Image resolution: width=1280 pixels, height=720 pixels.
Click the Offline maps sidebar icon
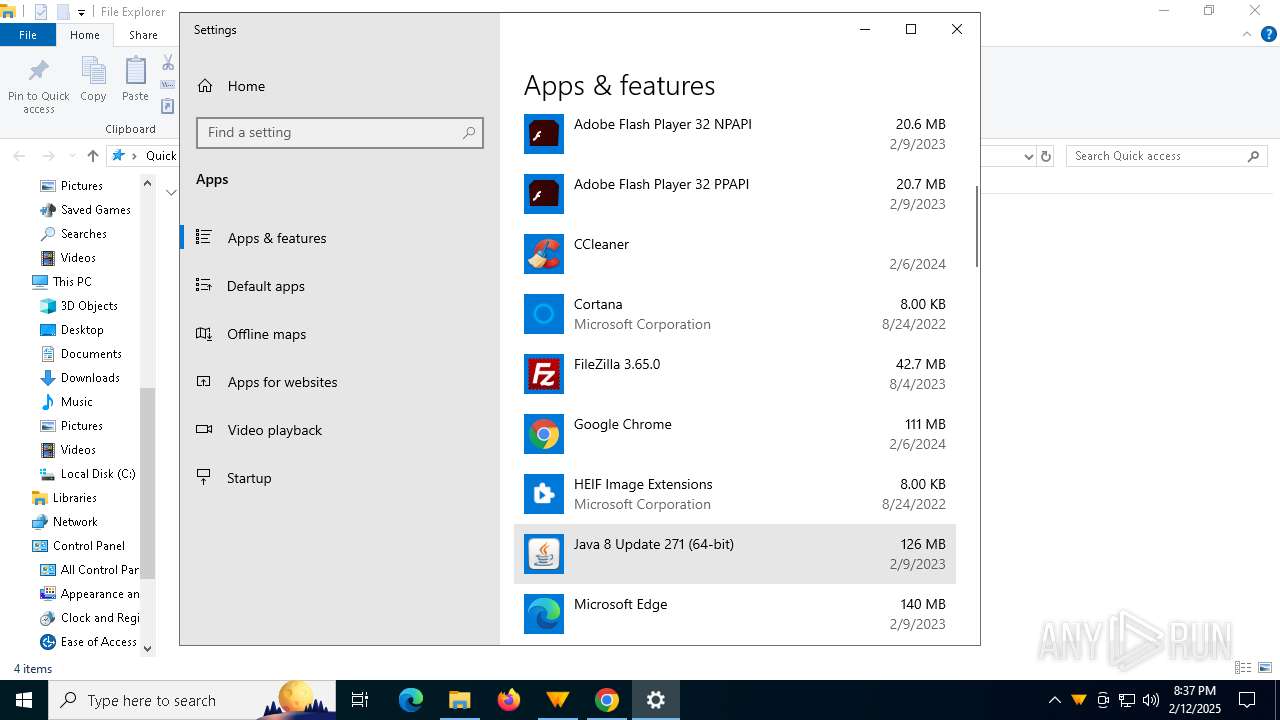(204, 334)
